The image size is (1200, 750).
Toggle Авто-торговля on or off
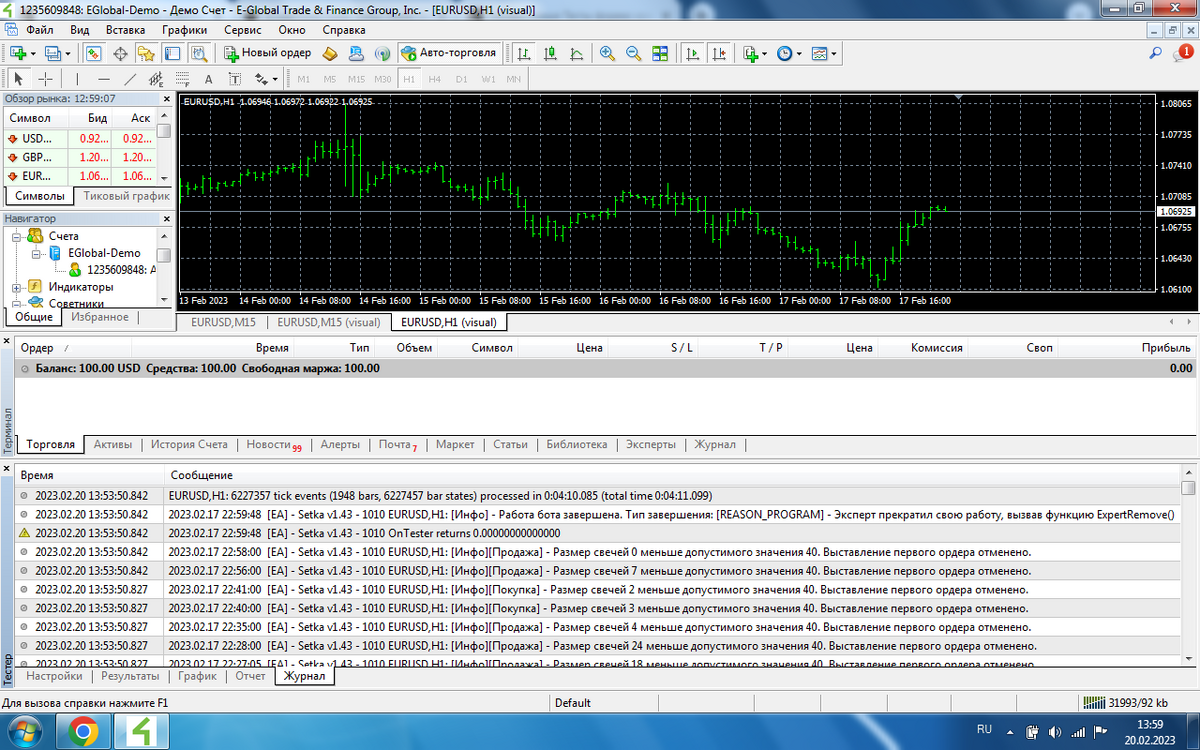(448, 53)
